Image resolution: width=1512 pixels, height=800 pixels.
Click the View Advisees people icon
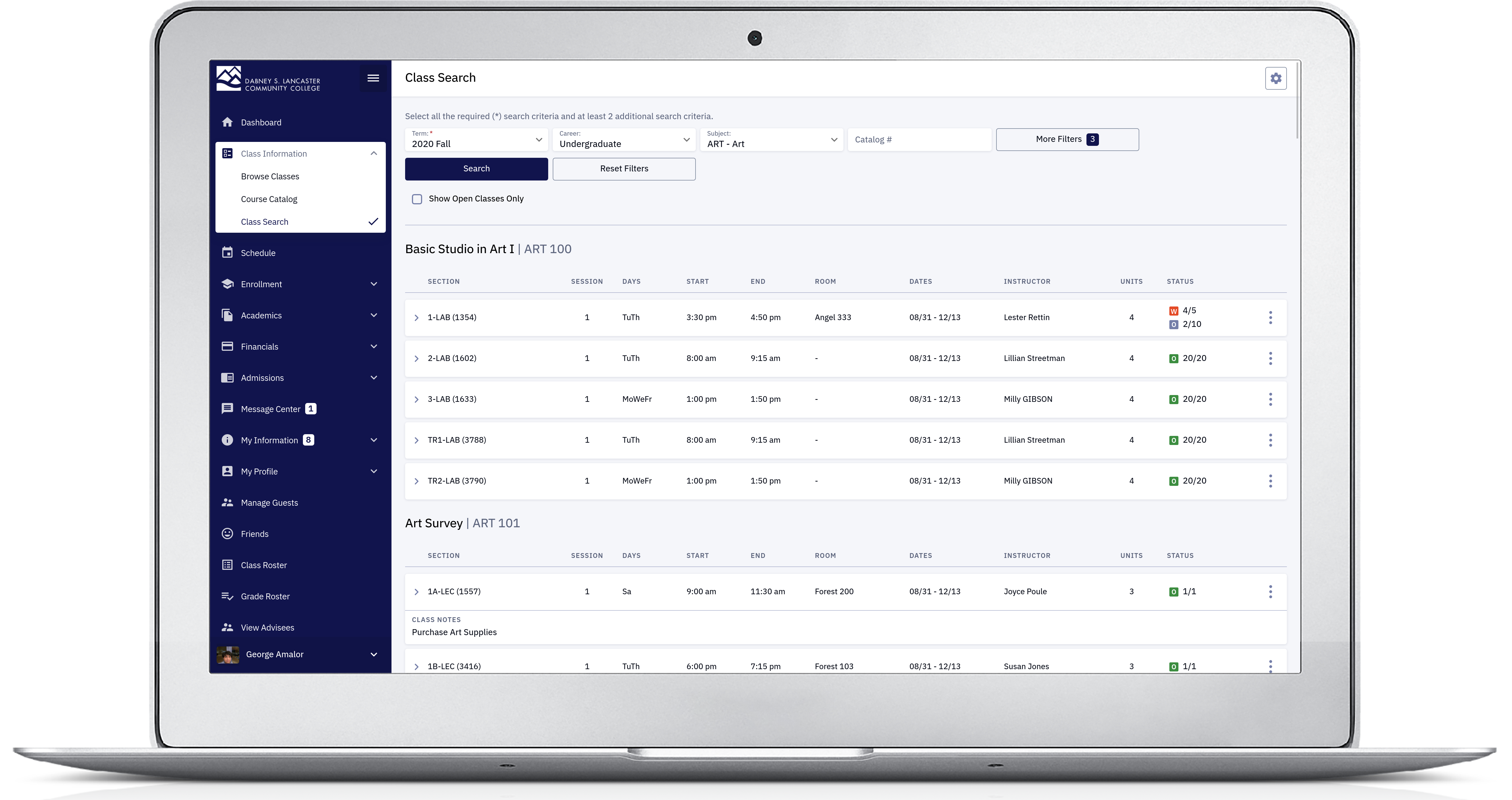coord(227,627)
